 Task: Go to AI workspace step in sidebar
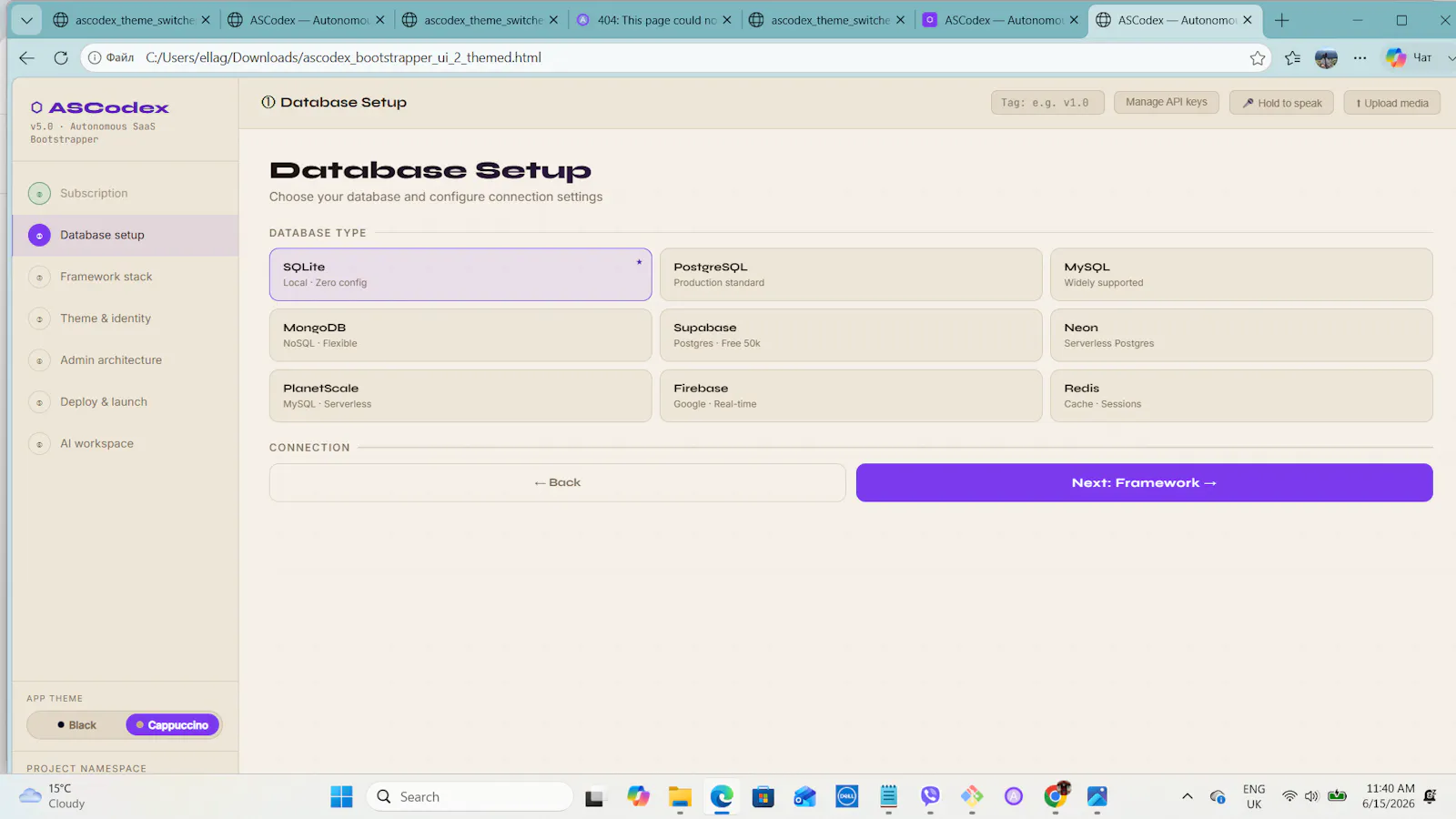point(126,444)
